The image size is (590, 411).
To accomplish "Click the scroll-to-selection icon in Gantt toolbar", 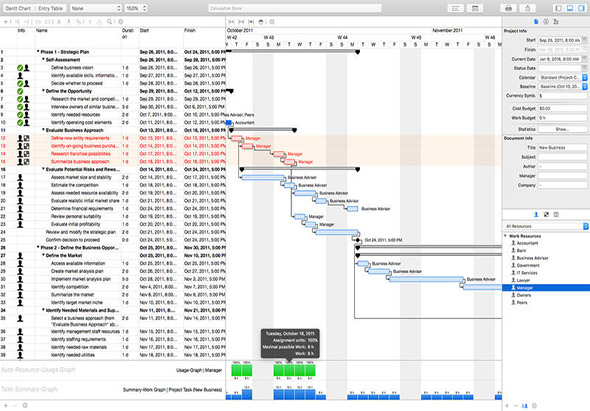I will coord(251,22).
